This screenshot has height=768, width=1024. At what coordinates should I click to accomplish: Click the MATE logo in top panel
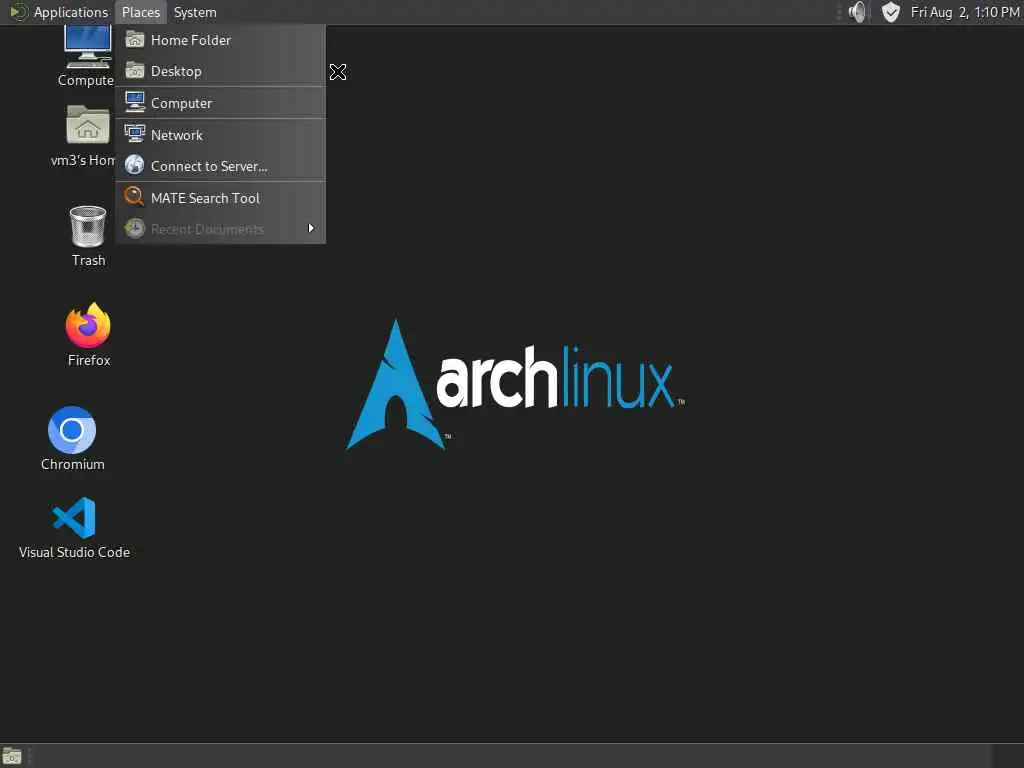click(x=18, y=12)
